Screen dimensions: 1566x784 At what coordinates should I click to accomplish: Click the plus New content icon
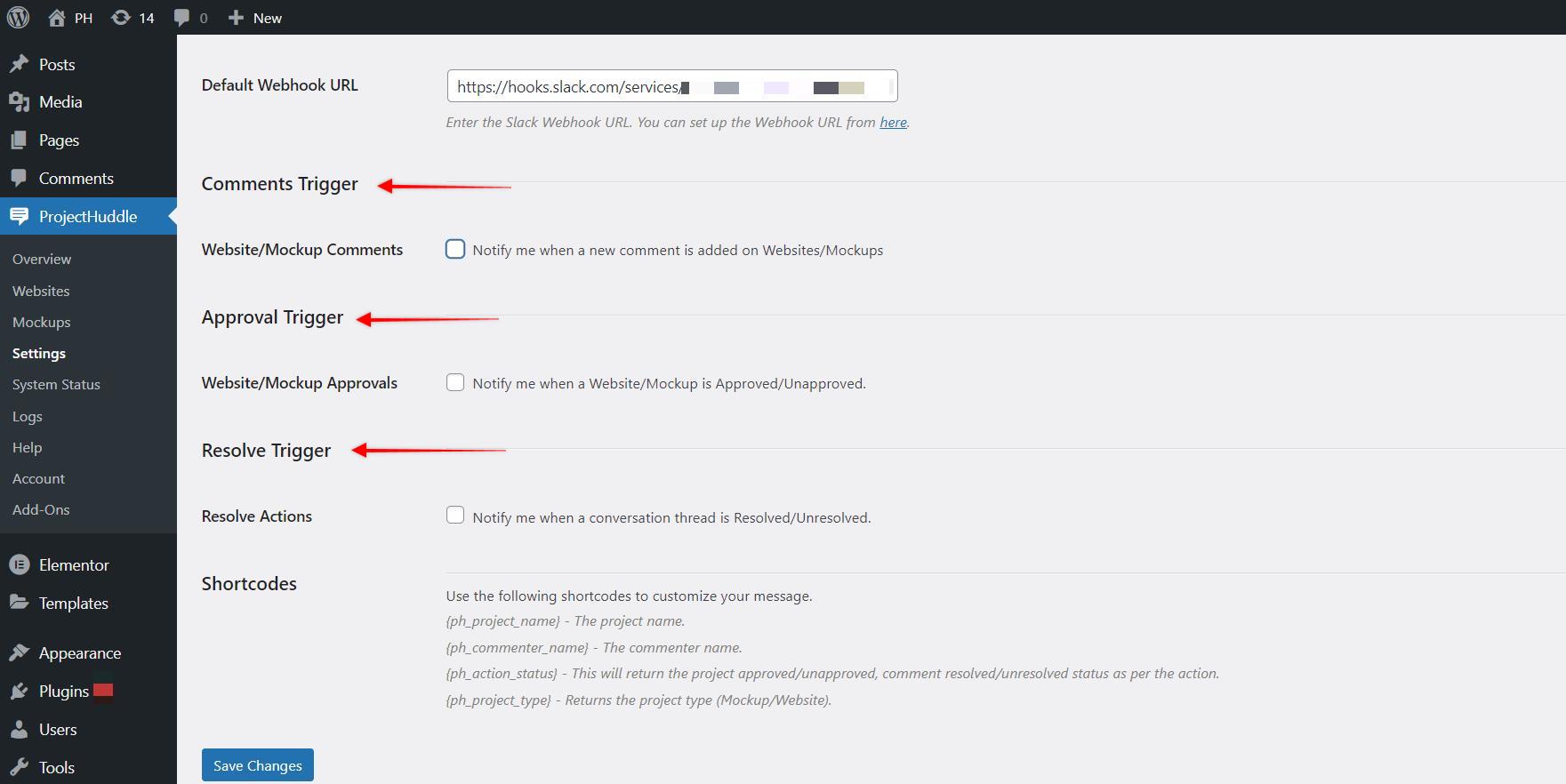pyautogui.click(x=236, y=18)
